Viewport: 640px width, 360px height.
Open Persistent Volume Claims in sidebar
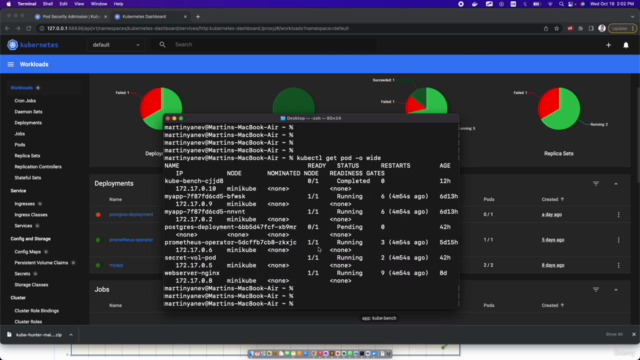tap(41, 263)
